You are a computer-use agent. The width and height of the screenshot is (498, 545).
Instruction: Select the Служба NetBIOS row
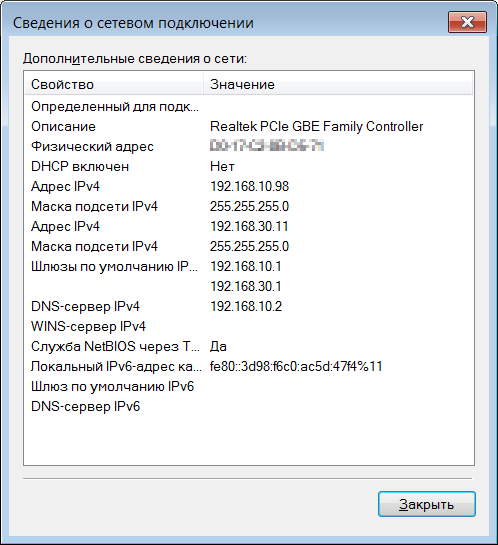249,347
